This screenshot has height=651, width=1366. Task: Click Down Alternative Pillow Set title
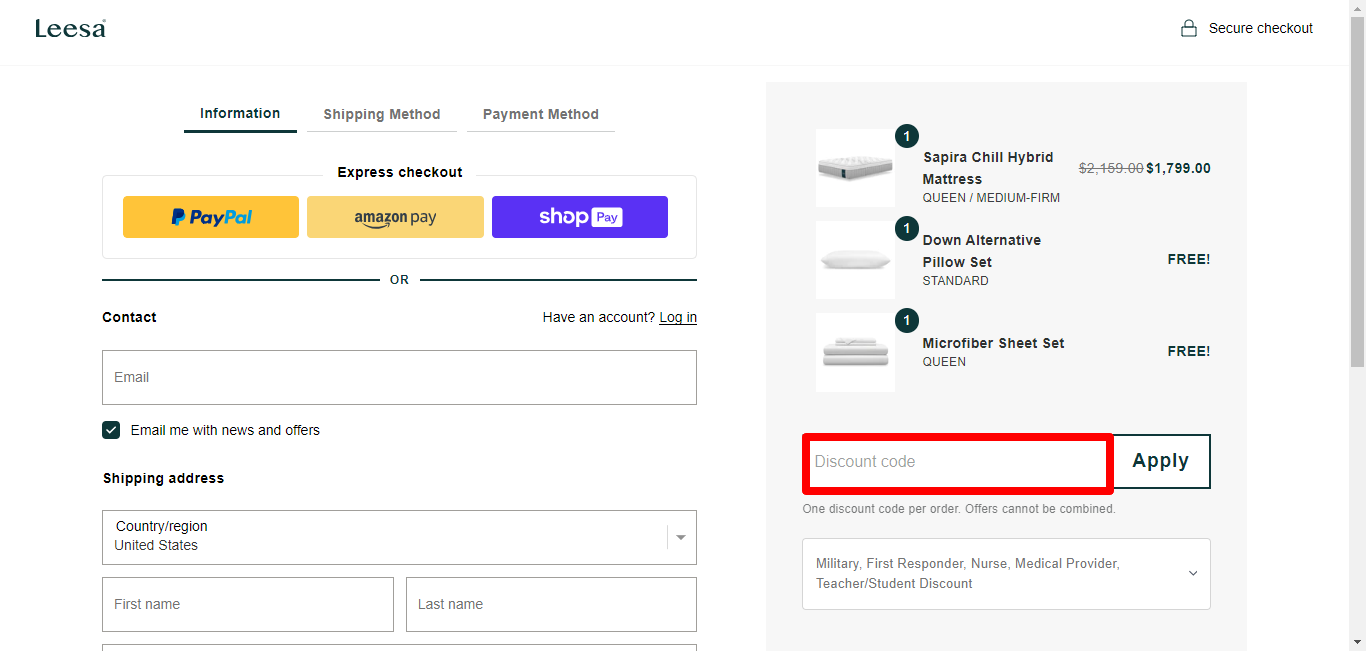tap(981, 251)
